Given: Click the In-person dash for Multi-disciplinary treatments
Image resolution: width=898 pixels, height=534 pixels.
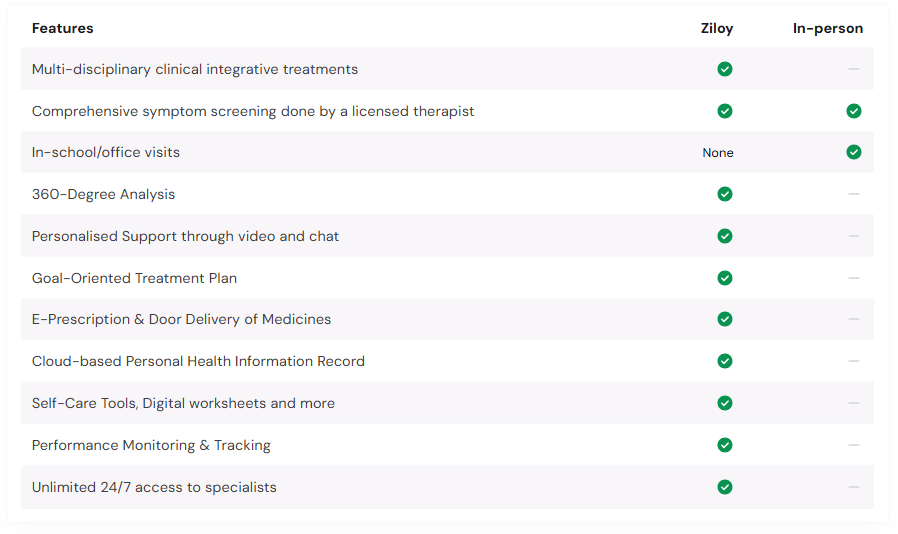Looking at the screenshot, I should 853,69.
